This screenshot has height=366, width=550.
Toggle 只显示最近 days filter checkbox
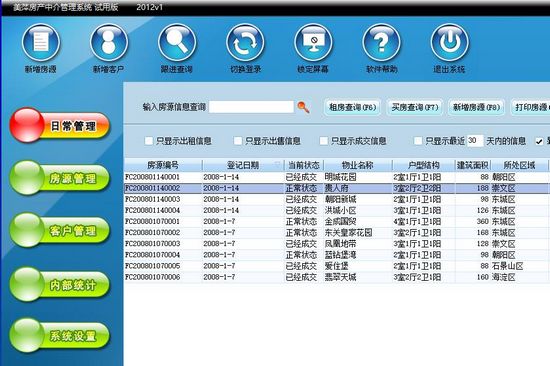click(x=418, y=141)
